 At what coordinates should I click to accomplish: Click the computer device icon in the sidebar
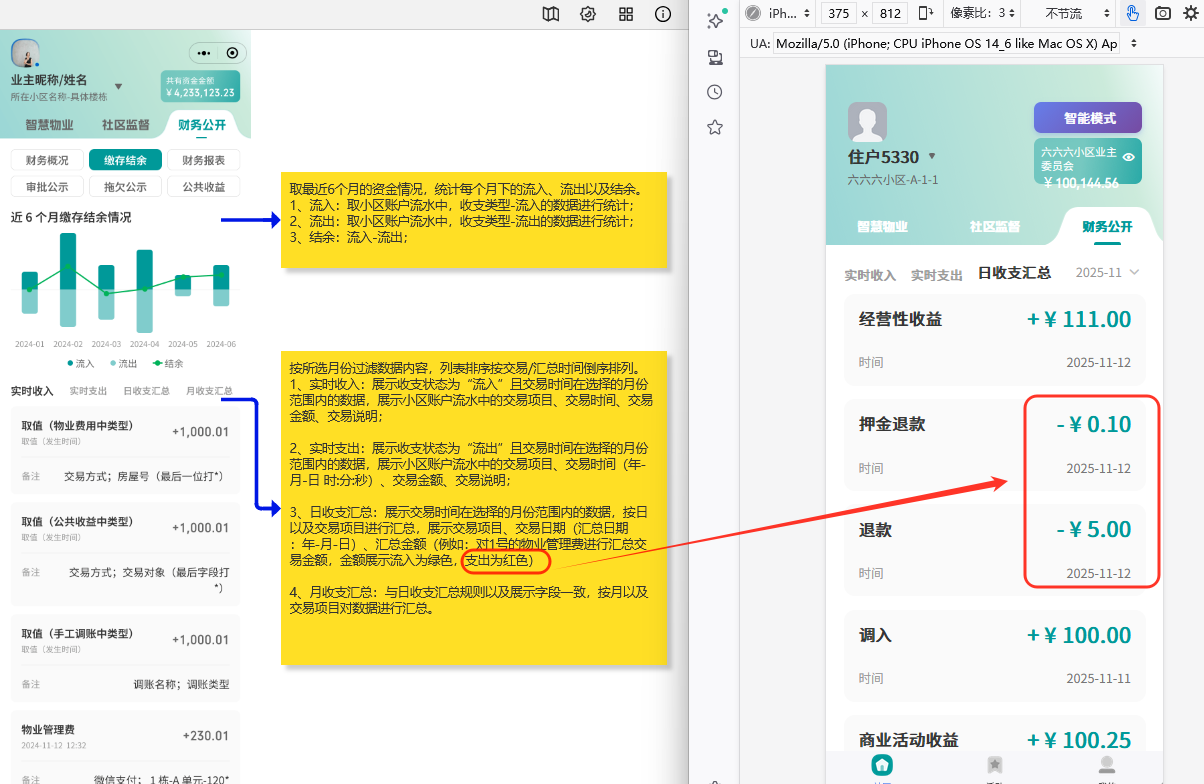click(x=715, y=57)
